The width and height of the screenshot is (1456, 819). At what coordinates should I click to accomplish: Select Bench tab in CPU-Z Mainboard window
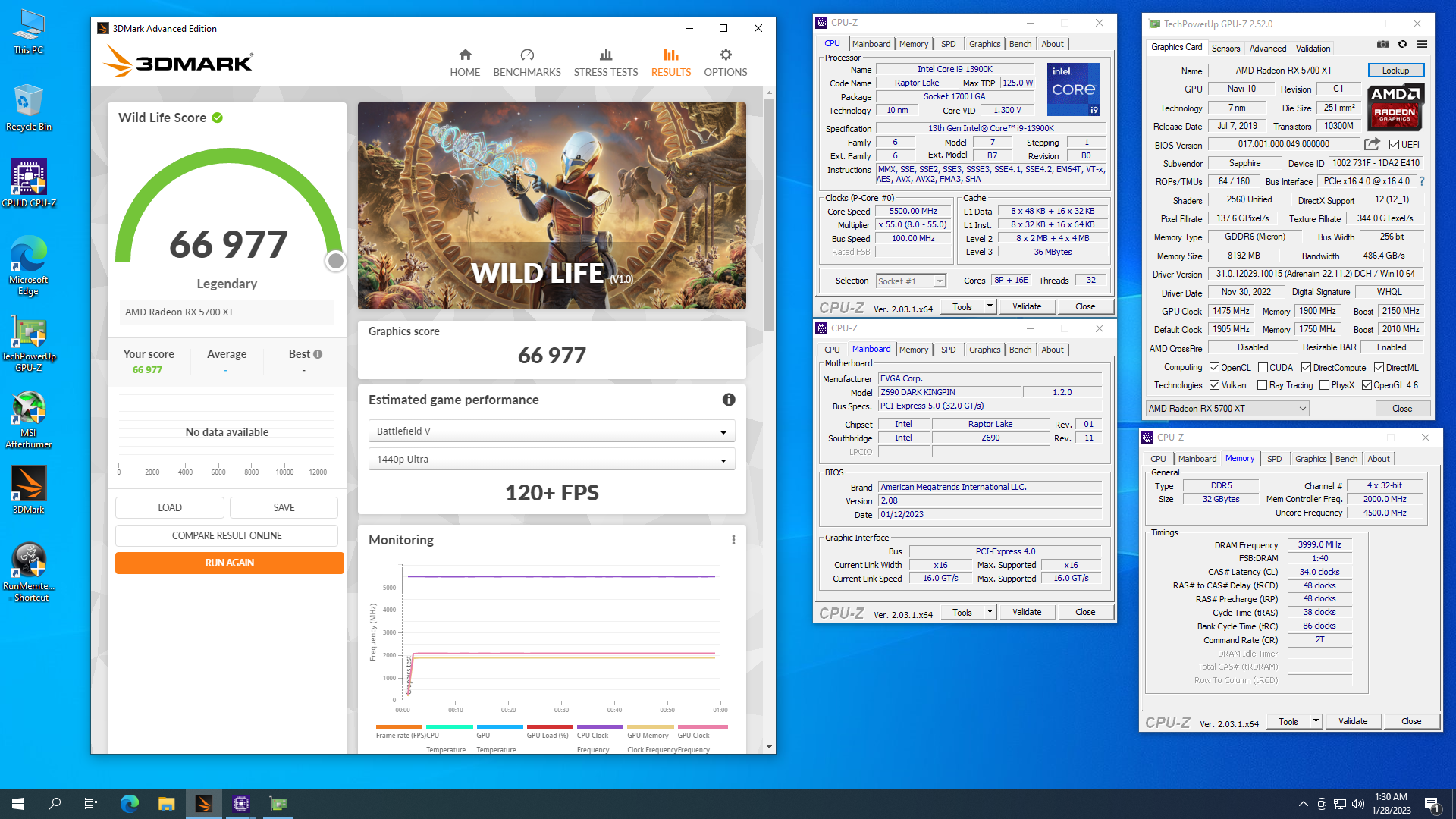click(1020, 350)
